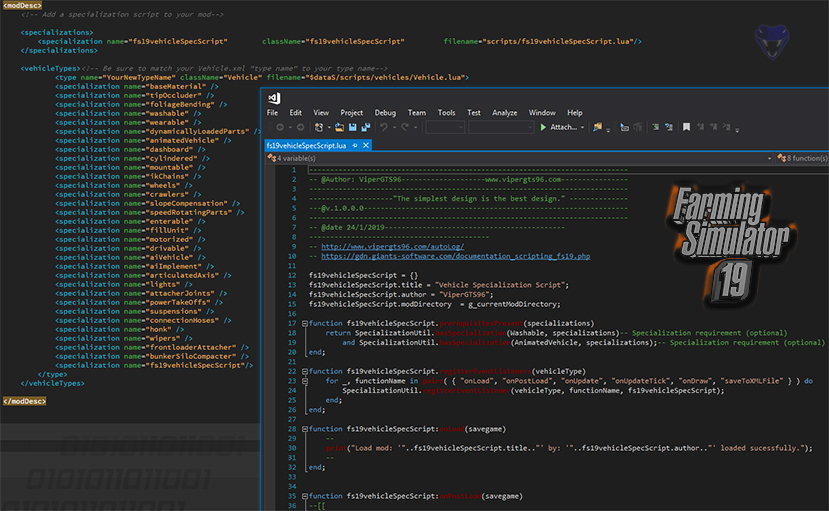Viewport: 829px width, 511px height.
Task: Click the "washable" specialization line in XML
Action: (128, 113)
